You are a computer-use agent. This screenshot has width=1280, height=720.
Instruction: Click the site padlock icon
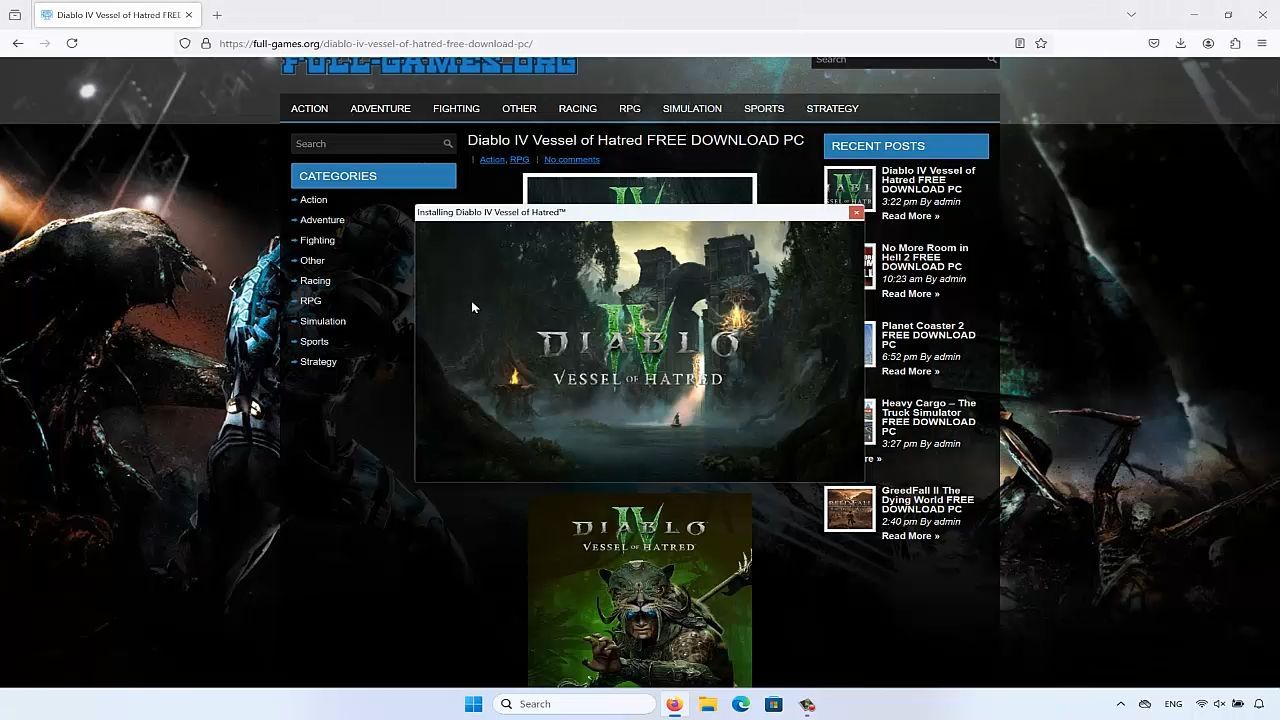pos(206,43)
